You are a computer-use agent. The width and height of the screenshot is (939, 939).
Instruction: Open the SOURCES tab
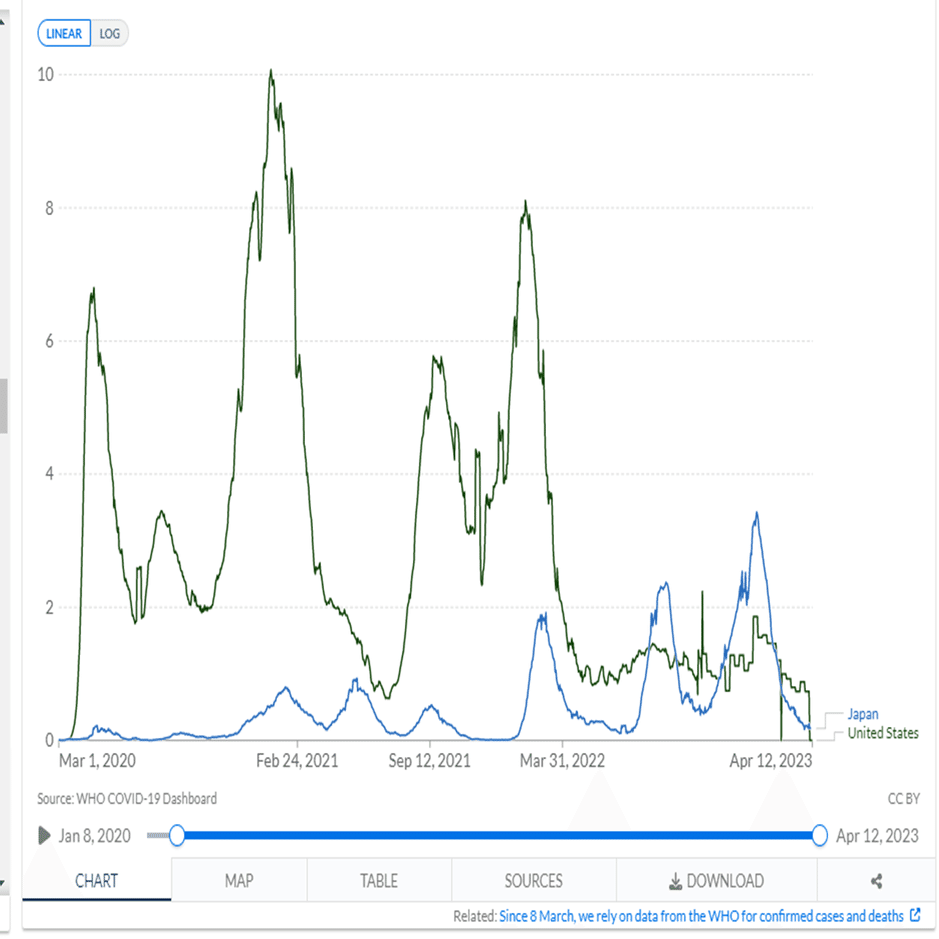point(533,881)
